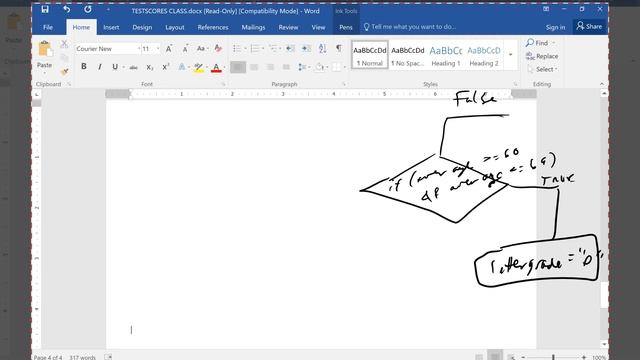Click the line spacing icon
The image size is (640, 360).
coord(302,67)
